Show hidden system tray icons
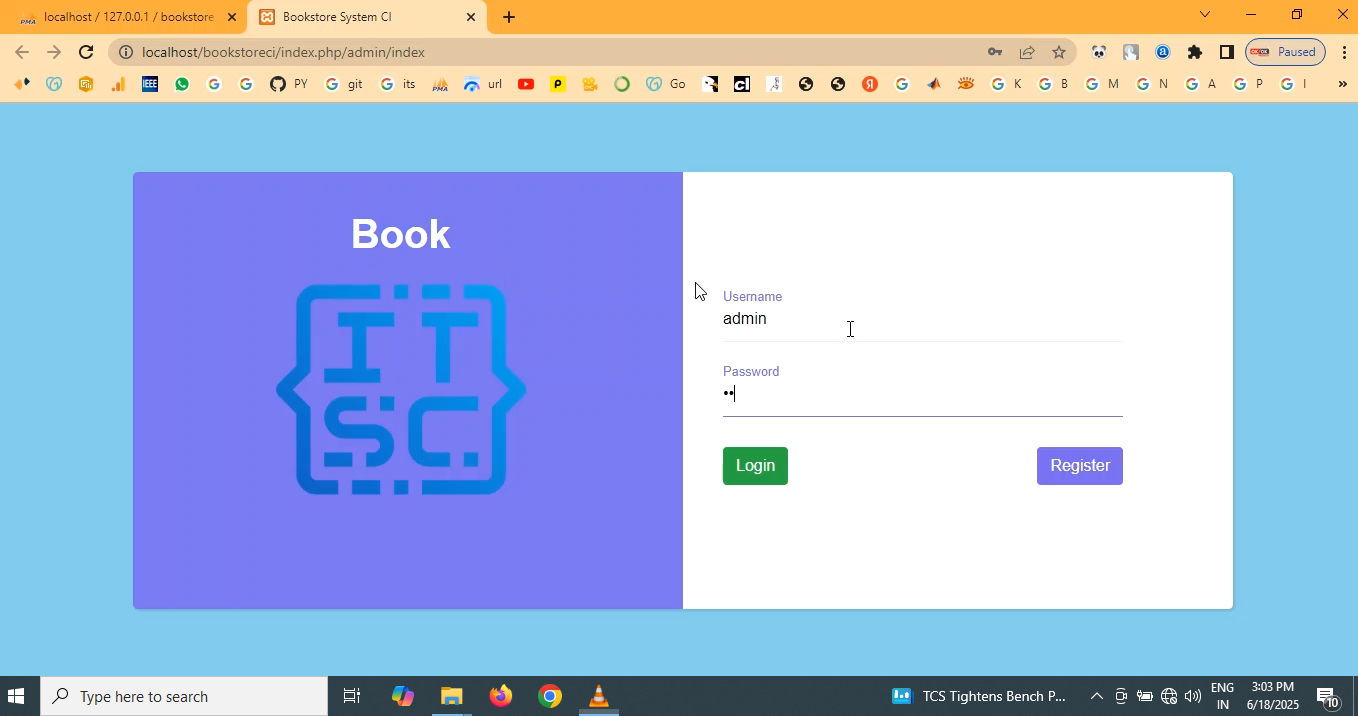The image size is (1358, 716). tap(1096, 696)
